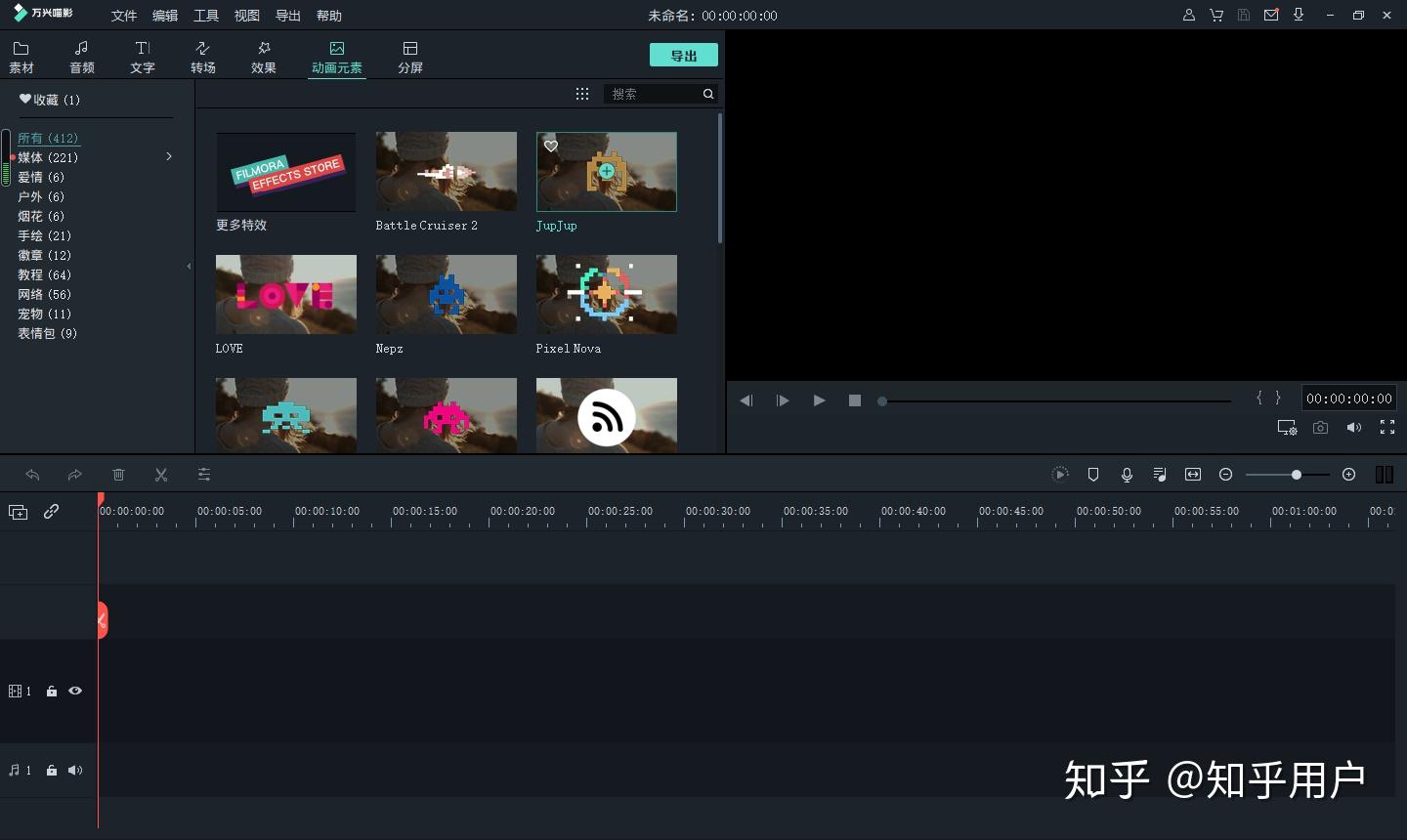Click the 搜索 search field
The image size is (1407, 840).
coord(652,94)
